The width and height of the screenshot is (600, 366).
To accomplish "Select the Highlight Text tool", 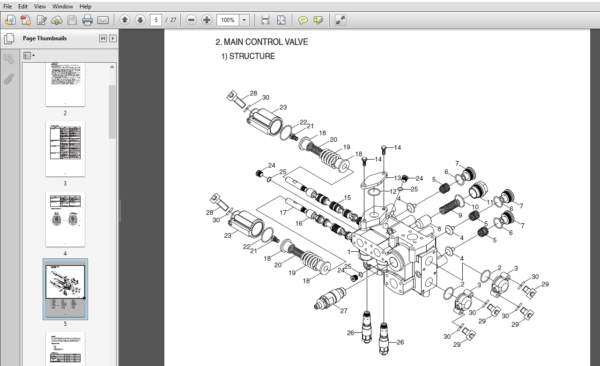I will (318, 20).
